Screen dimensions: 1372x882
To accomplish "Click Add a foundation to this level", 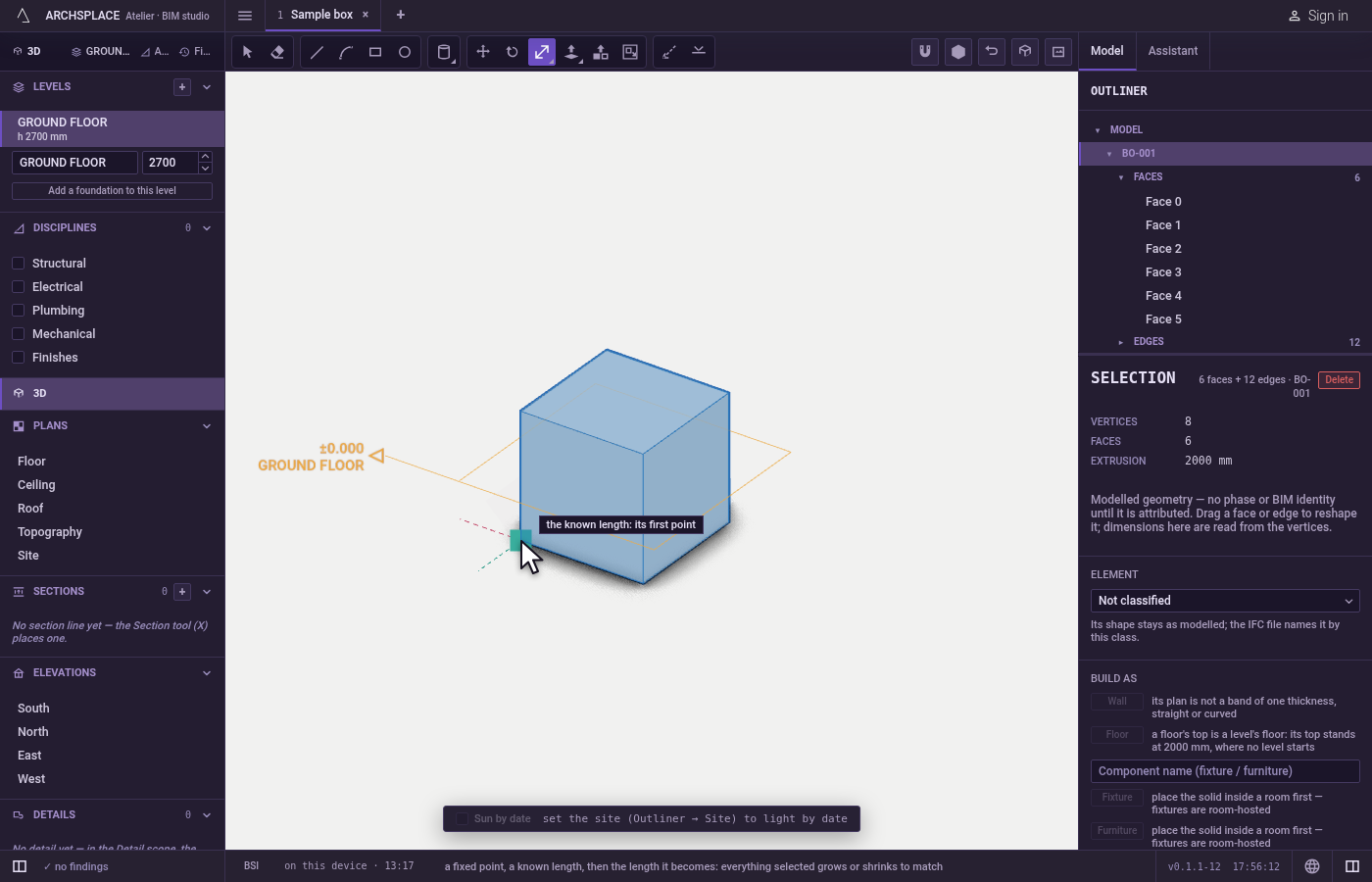I will 112,191.
